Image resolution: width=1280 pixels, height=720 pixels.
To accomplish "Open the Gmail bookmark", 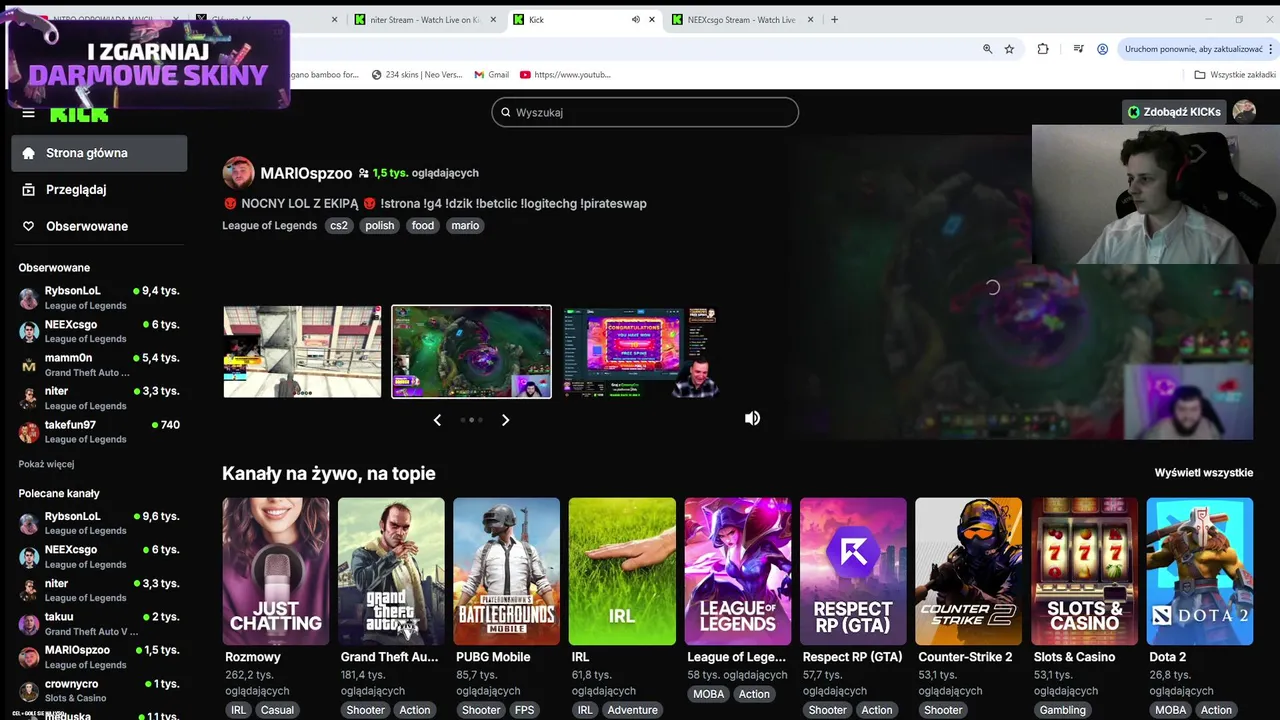I will click(491, 74).
